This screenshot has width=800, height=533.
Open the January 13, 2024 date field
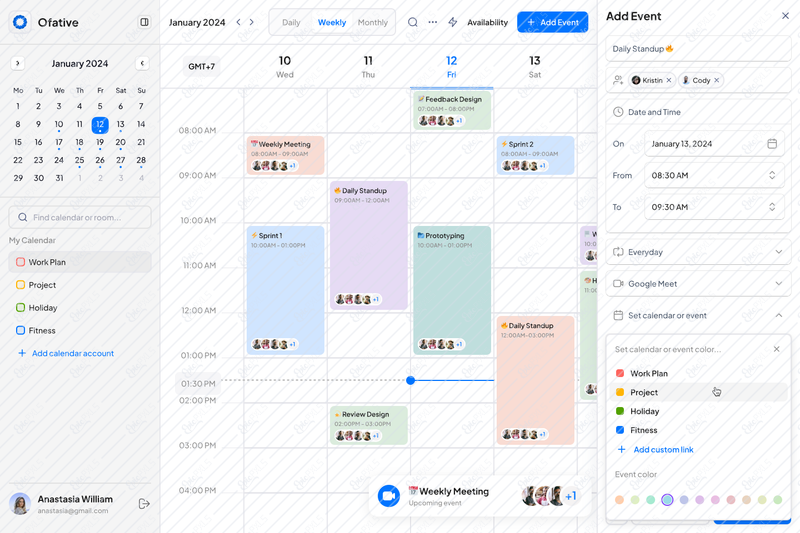click(x=714, y=144)
